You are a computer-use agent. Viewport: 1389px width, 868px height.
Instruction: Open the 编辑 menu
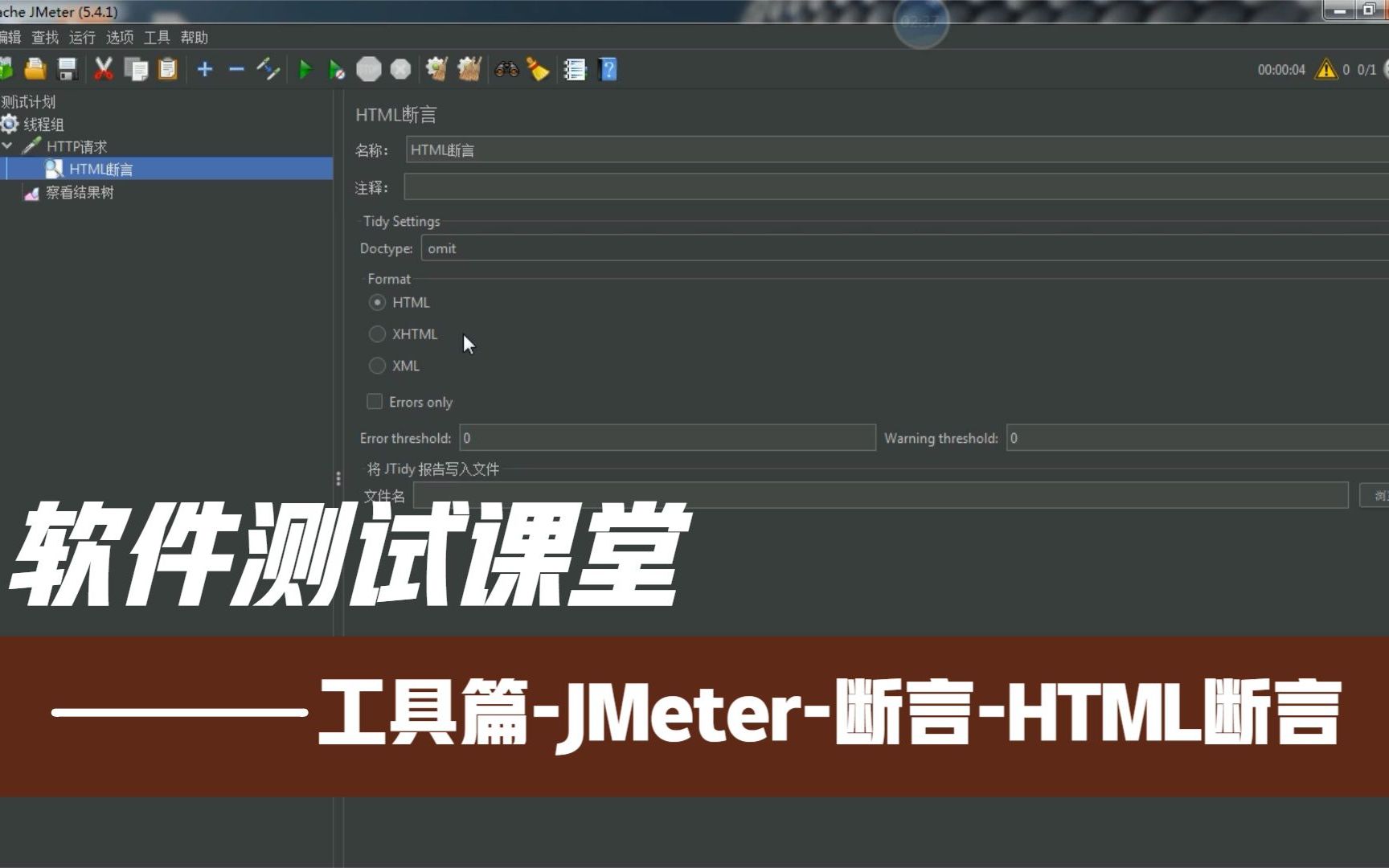point(10,38)
